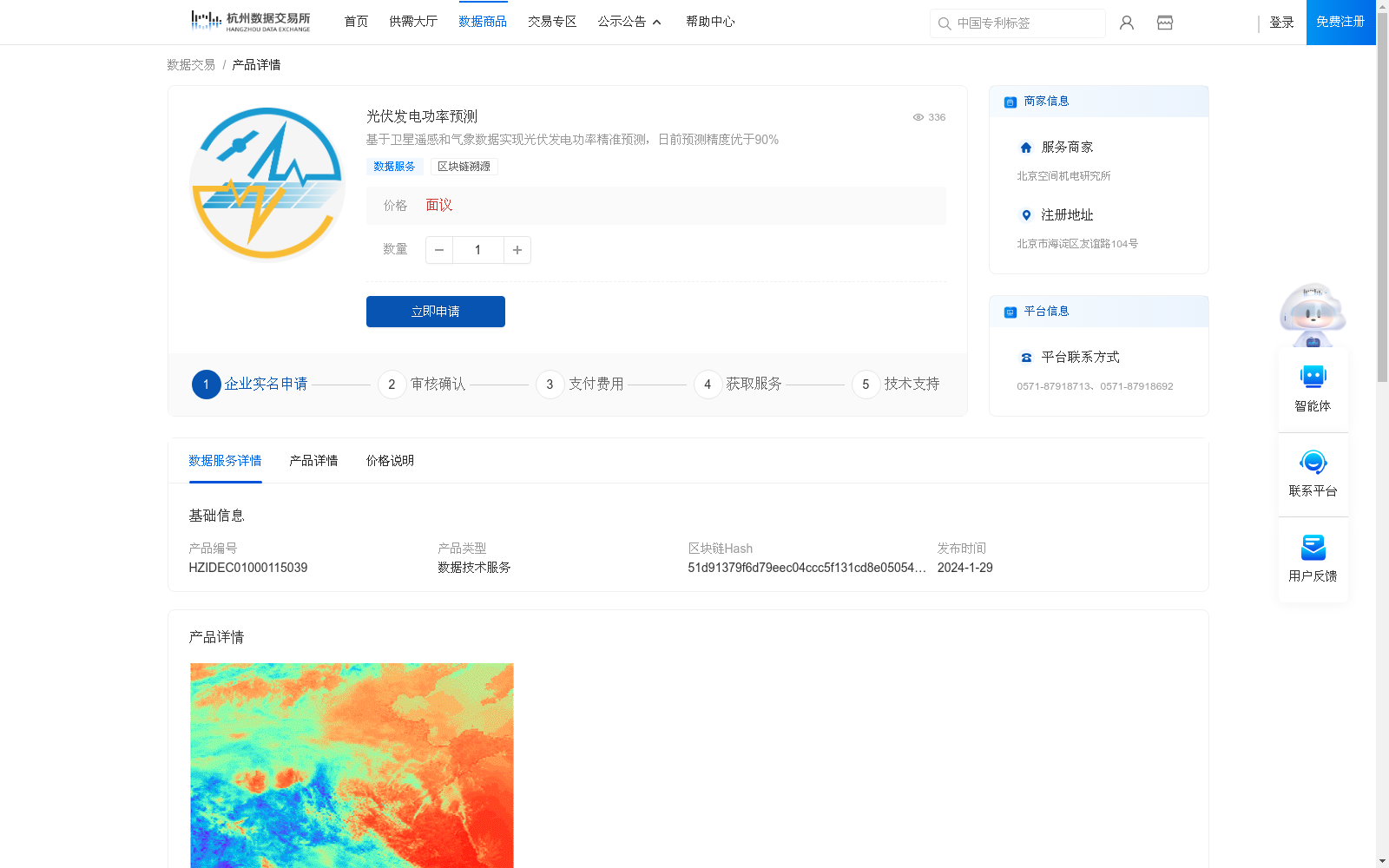The width and height of the screenshot is (1389, 868).
Task: Click the satellite heat map image
Action: (352, 766)
